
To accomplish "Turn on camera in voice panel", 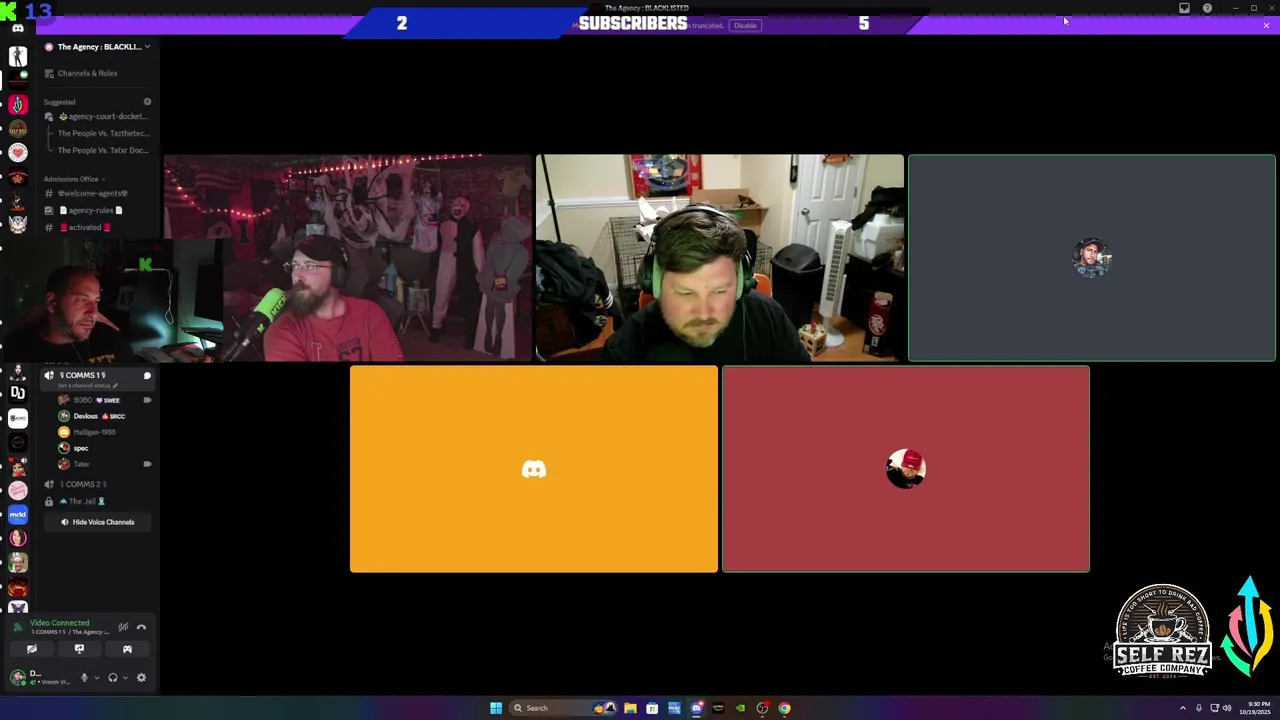I will tap(31, 649).
